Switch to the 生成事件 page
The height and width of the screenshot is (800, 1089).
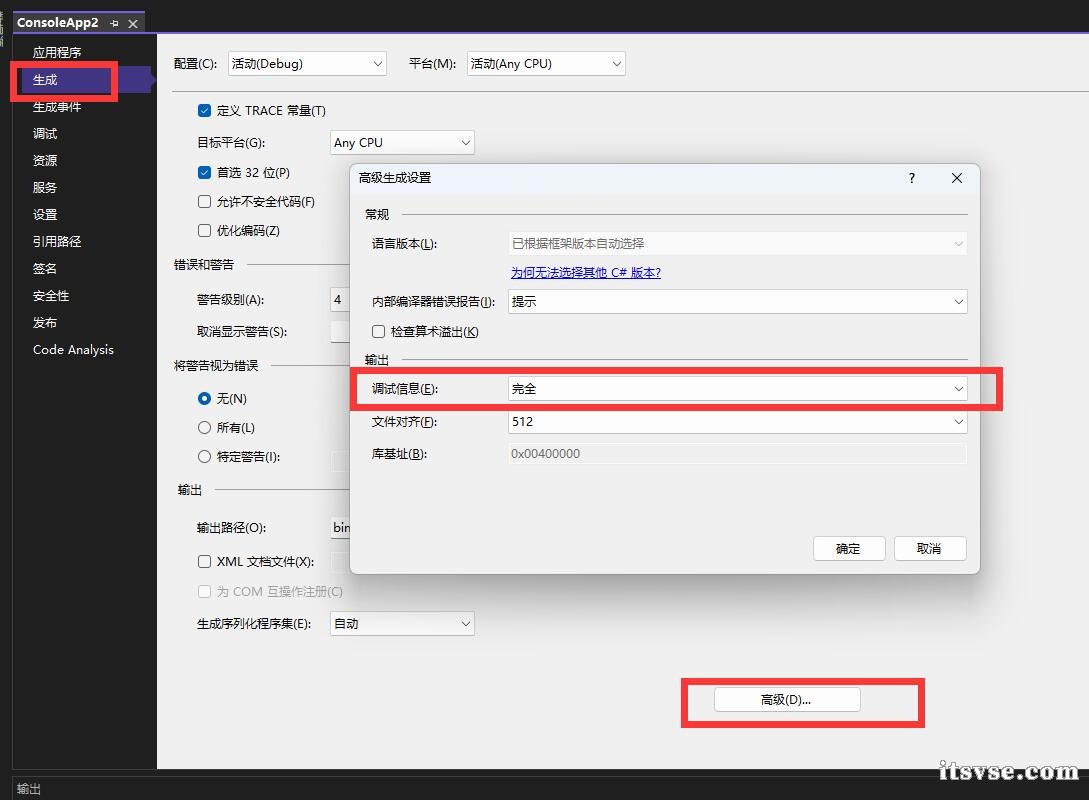[x=57, y=107]
